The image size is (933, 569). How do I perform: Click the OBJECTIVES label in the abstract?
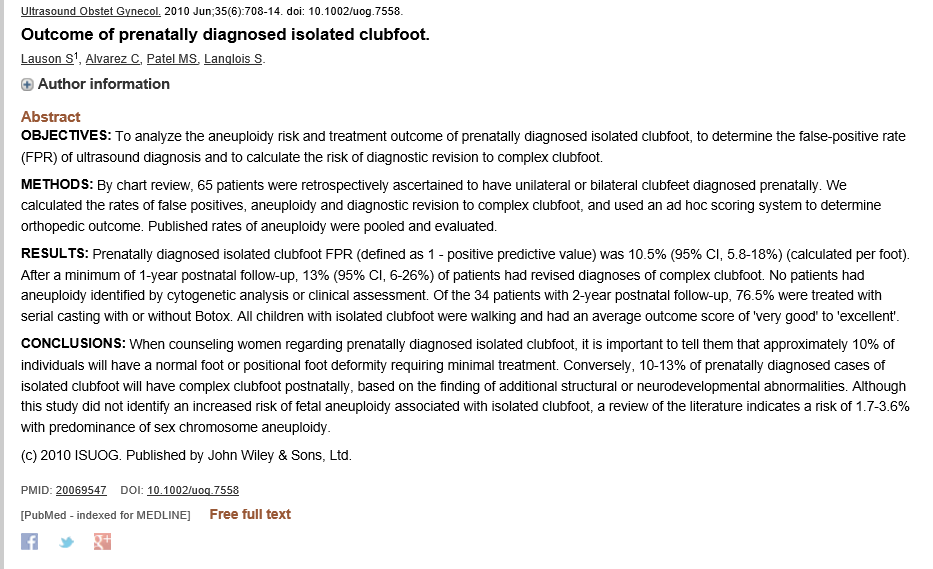[x=66, y=135]
